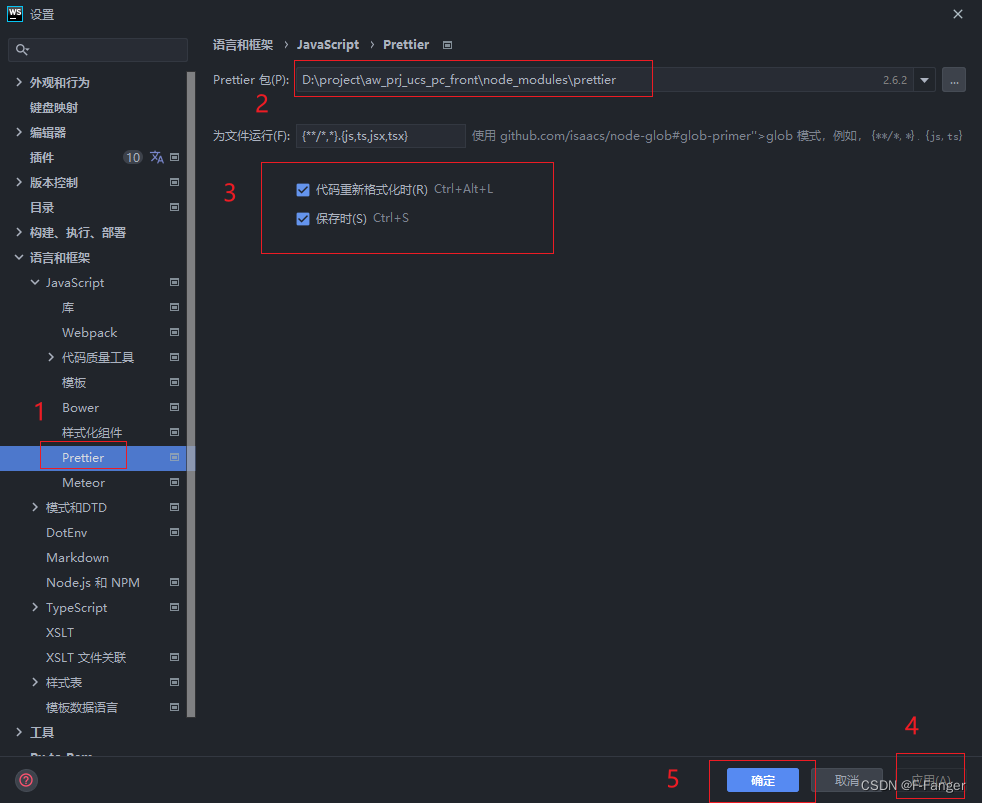Viewport: 982px width, 803px height.
Task: Disable 保存时(S) checkbox
Action: coord(303,217)
